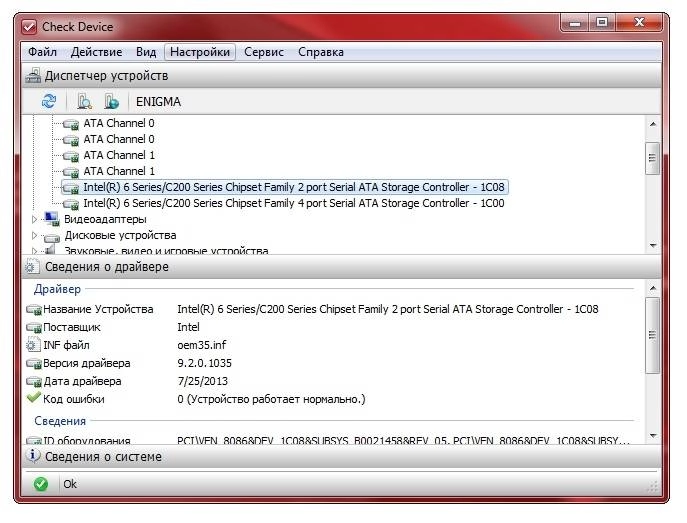Click the Диспетчер устройств panel icon
687x523 pixels.
point(33,75)
